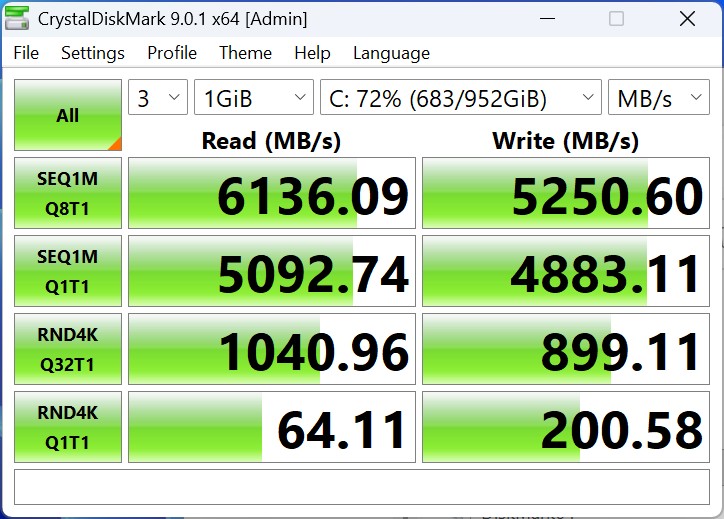
Task: Open the Settings menu
Action: point(93,53)
